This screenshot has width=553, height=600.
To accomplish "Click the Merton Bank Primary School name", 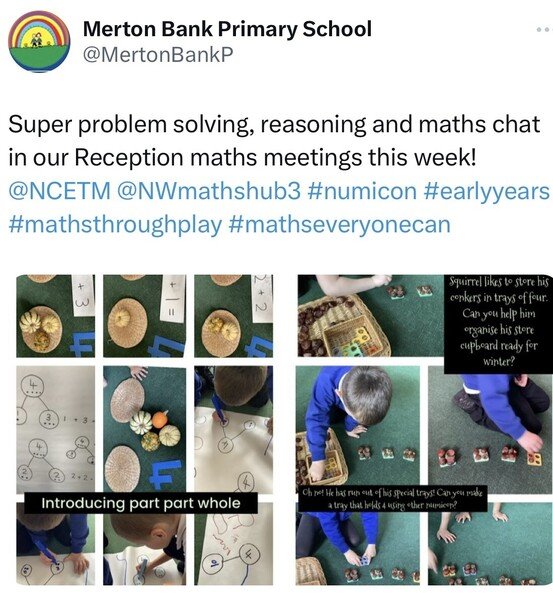I will pyautogui.click(x=227, y=29).
